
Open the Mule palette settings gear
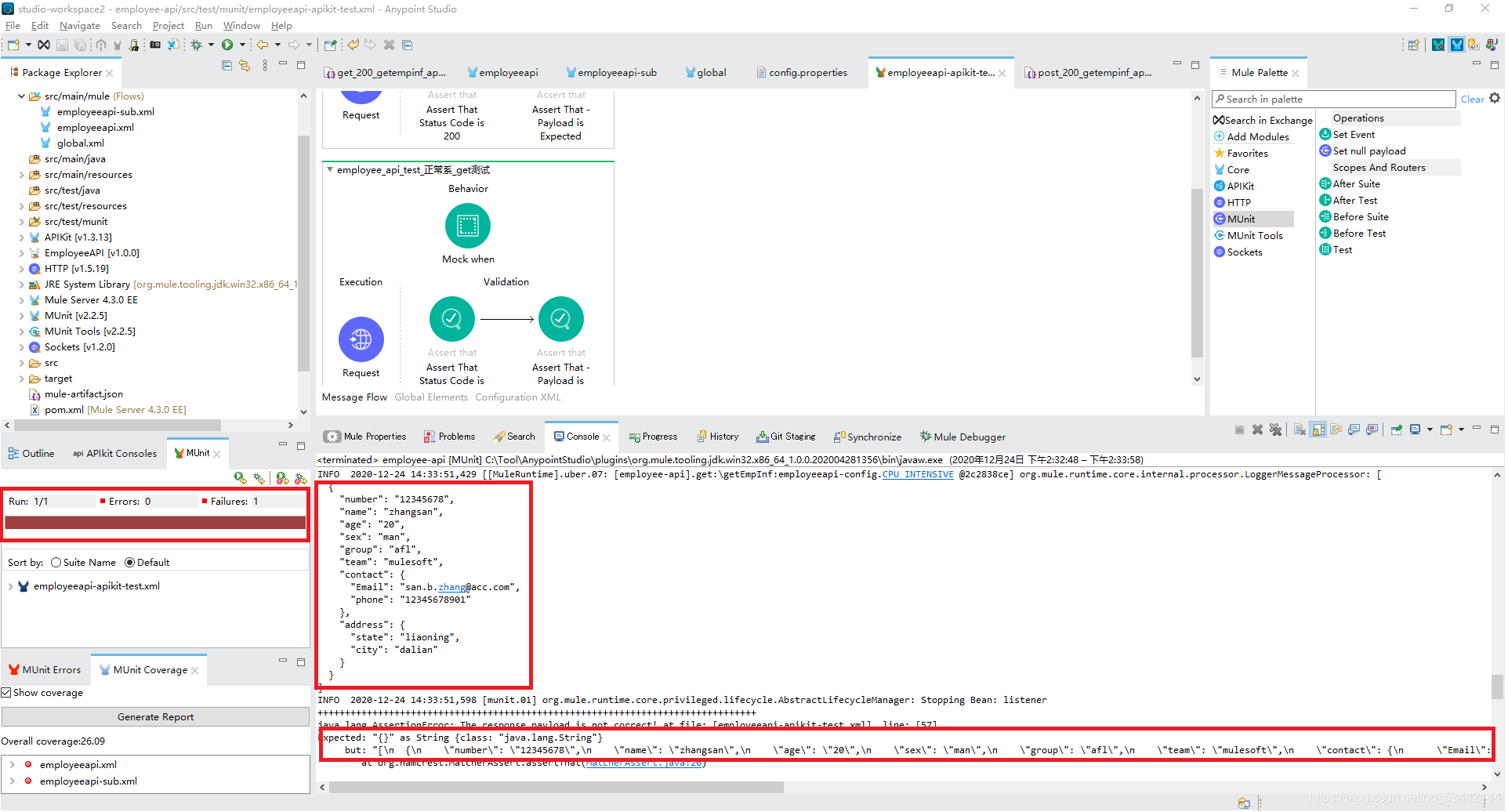coord(1495,98)
